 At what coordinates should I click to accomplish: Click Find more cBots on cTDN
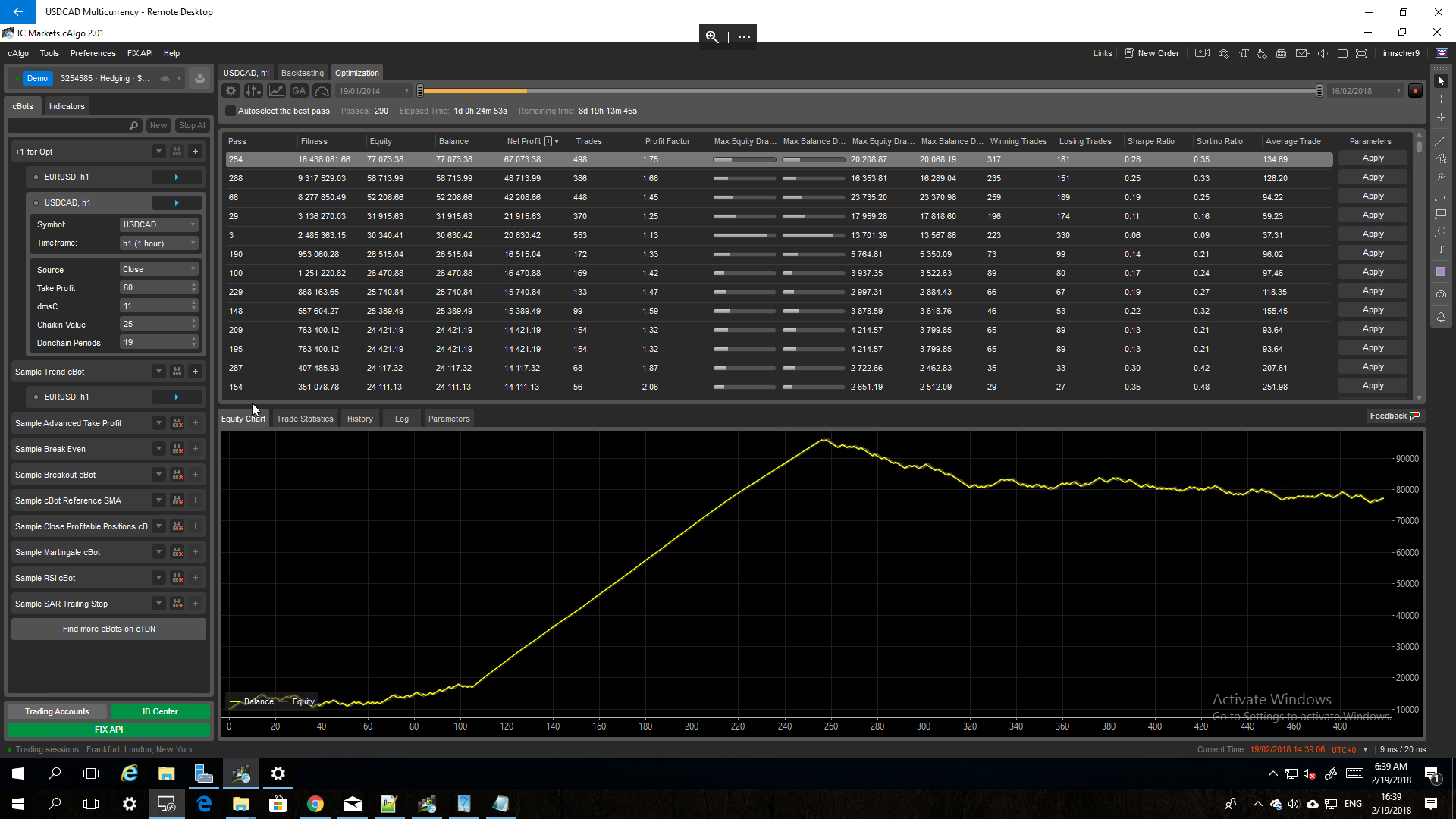(x=108, y=629)
